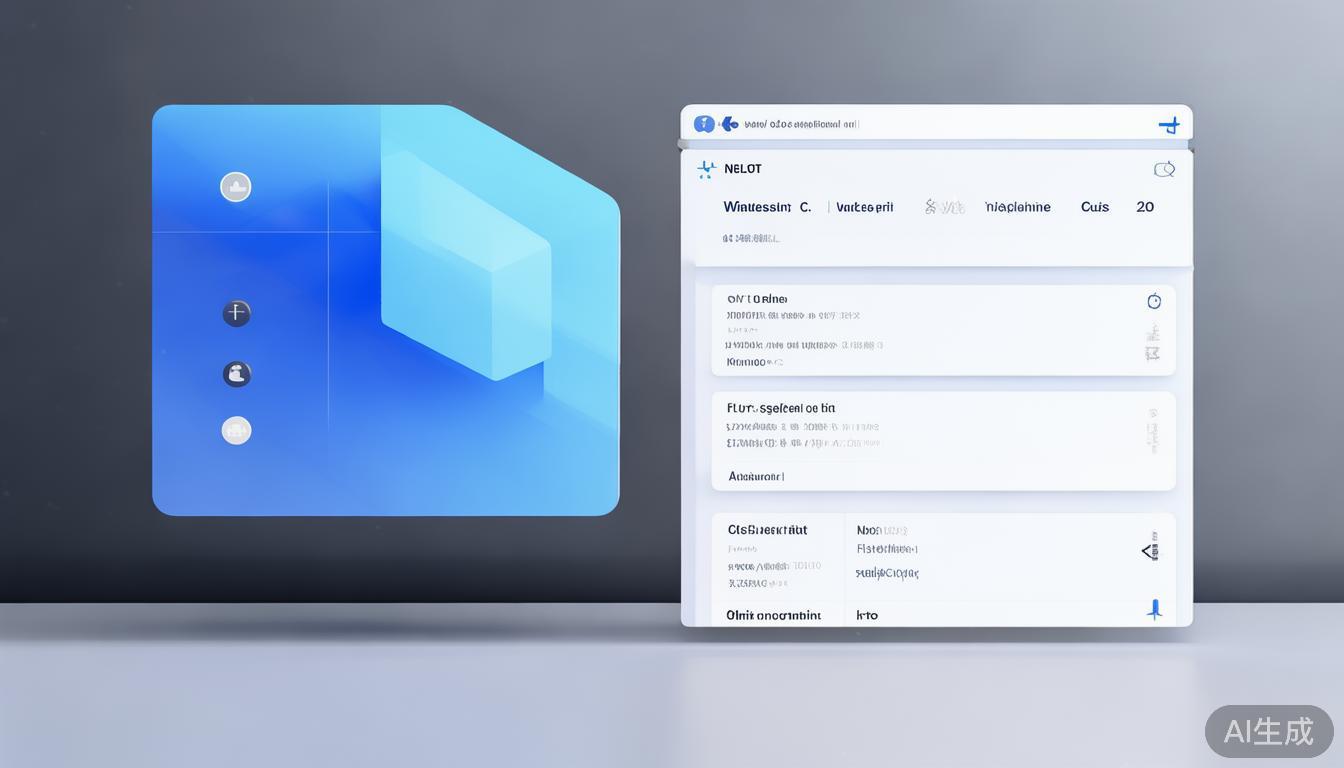This screenshot has height=768, width=1344.
Task: Click the blue pin icon in bottom row
Action: point(1154,609)
